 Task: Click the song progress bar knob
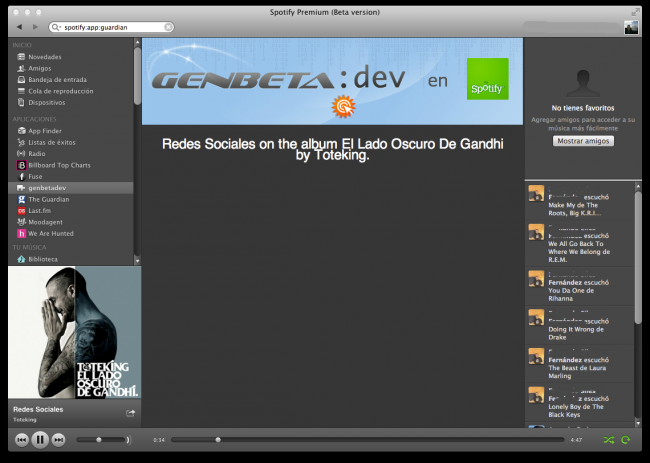click(218, 440)
